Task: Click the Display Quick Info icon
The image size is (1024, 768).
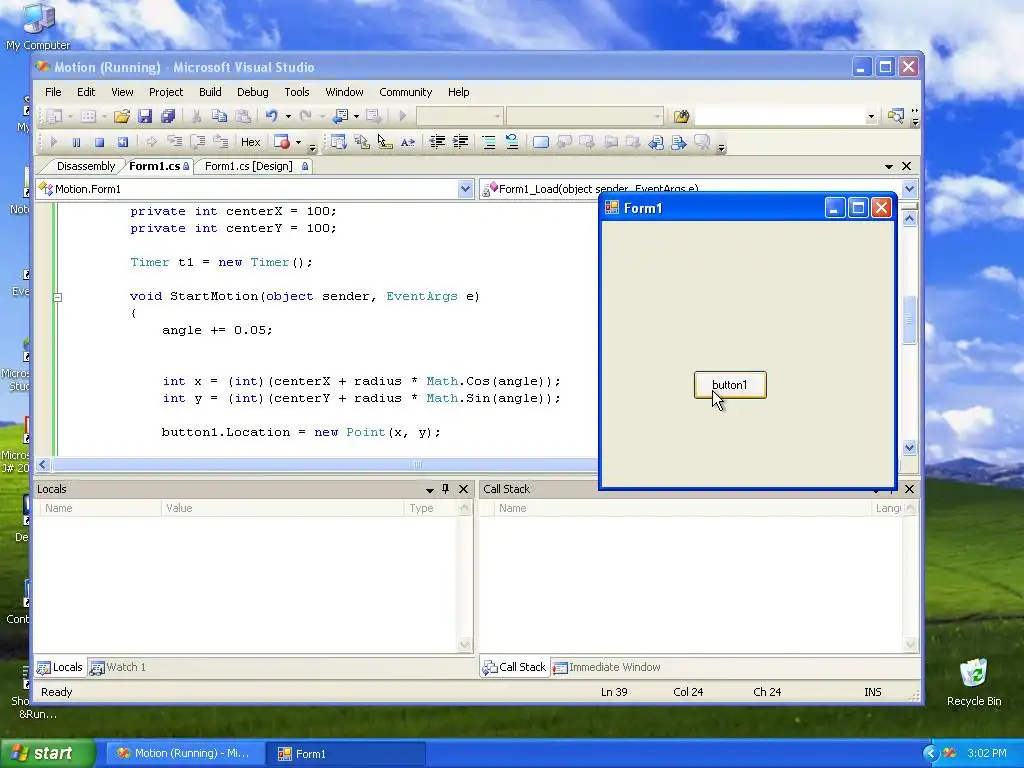Action: (x=385, y=142)
